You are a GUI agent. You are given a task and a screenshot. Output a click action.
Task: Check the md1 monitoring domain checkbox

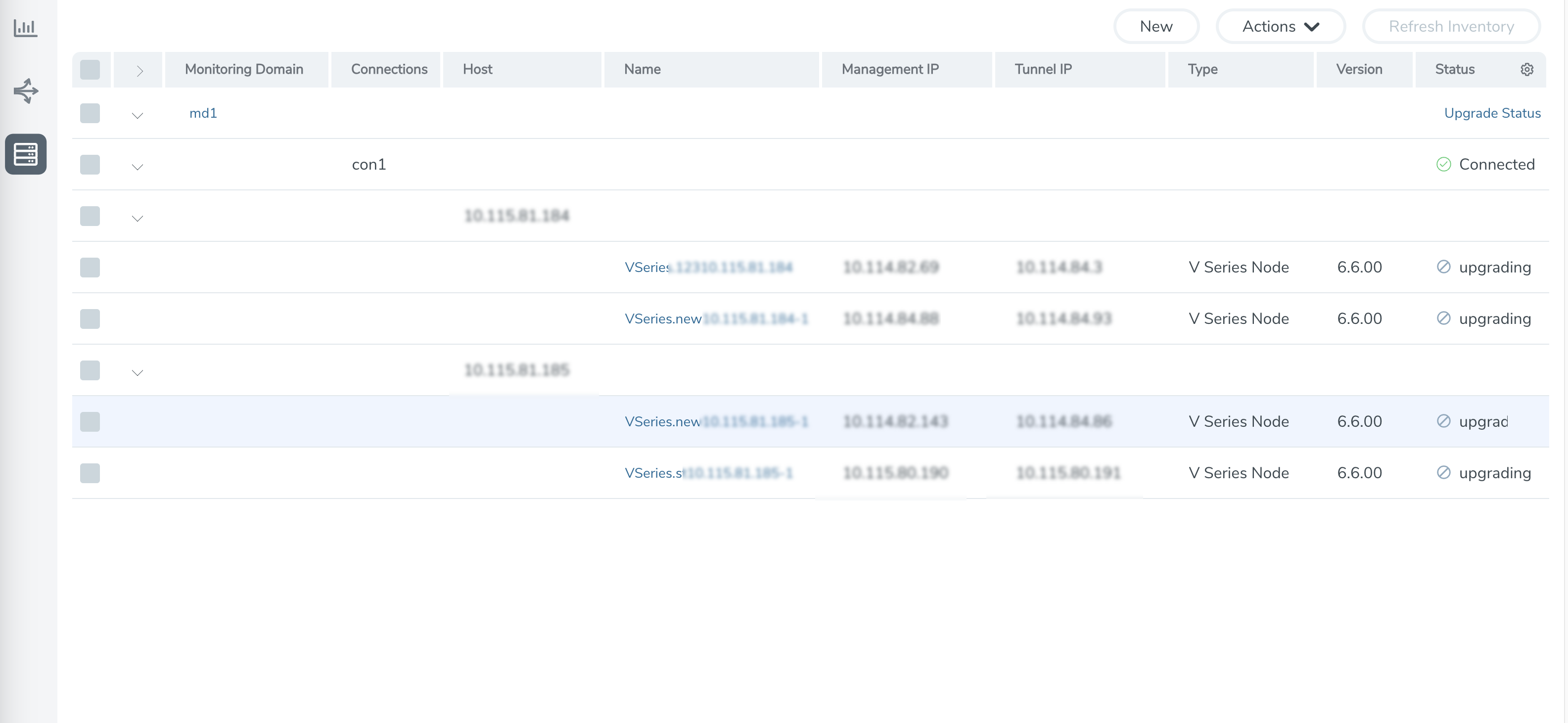point(90,113)
